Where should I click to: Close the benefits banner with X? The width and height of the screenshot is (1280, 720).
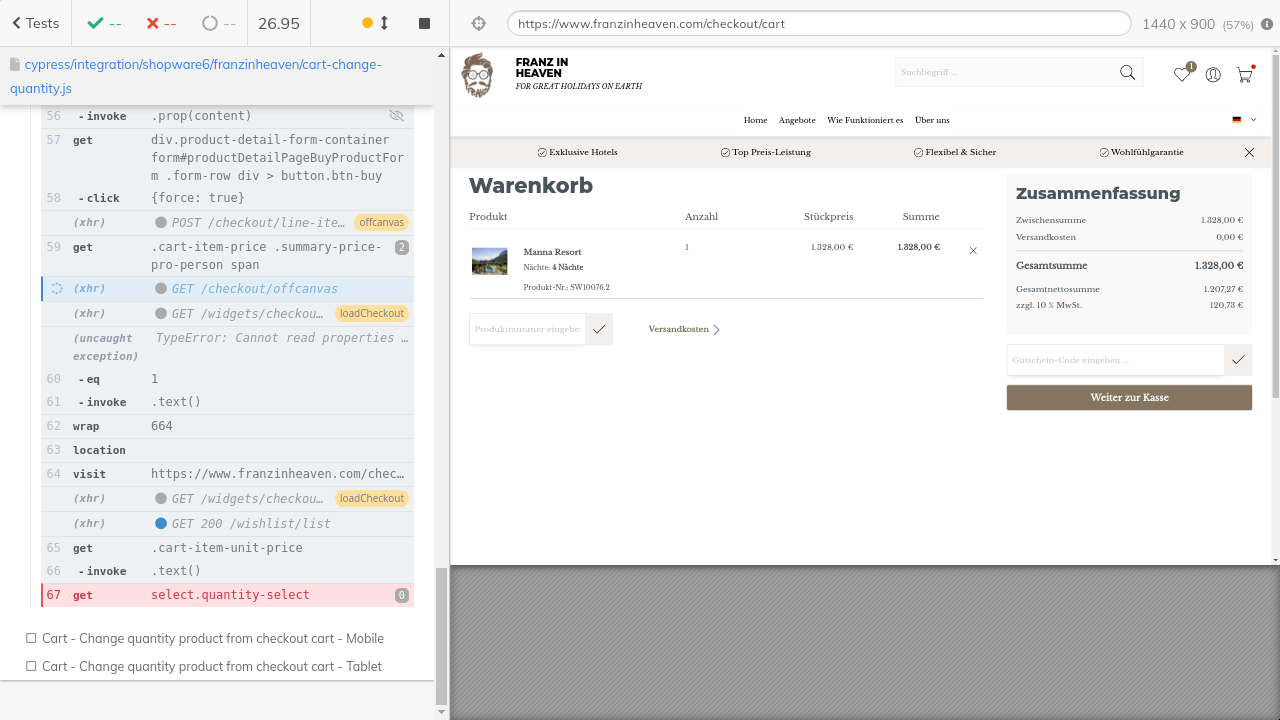(1249, 152)
